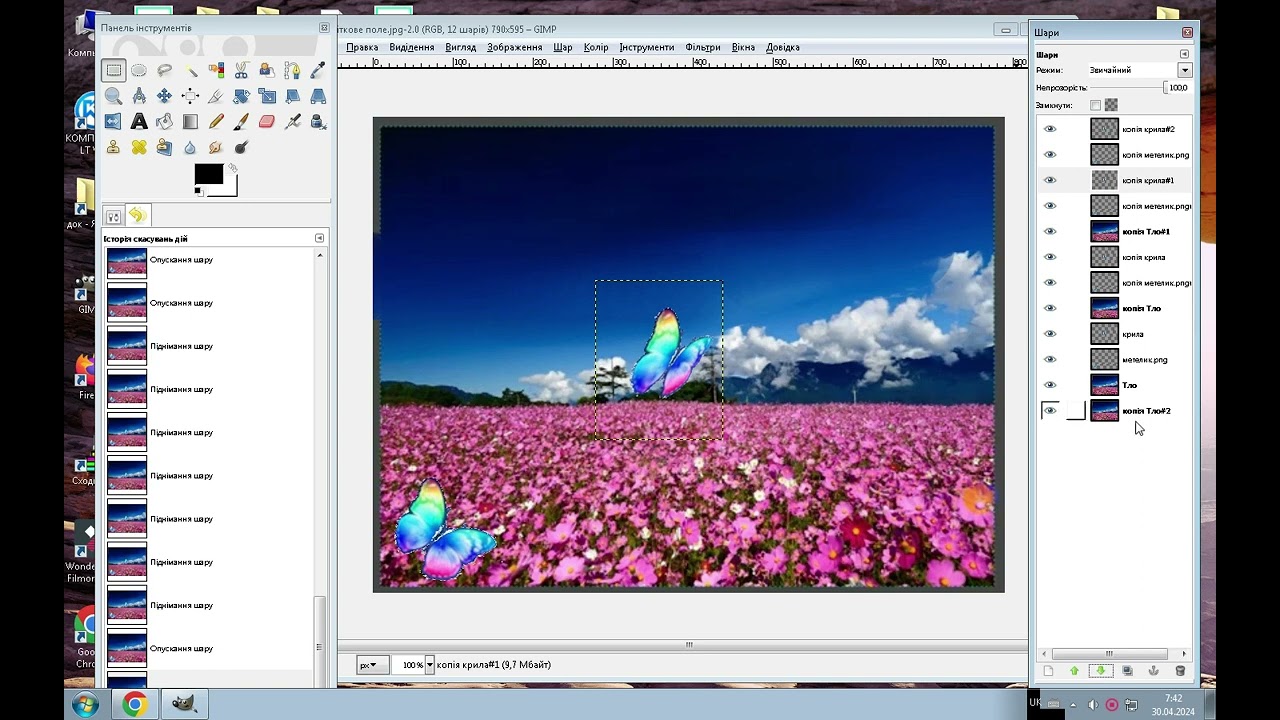The width and height of the screenshot is (1280, 720).
Task: Select the Ink tool
Action: click(318, 121)
